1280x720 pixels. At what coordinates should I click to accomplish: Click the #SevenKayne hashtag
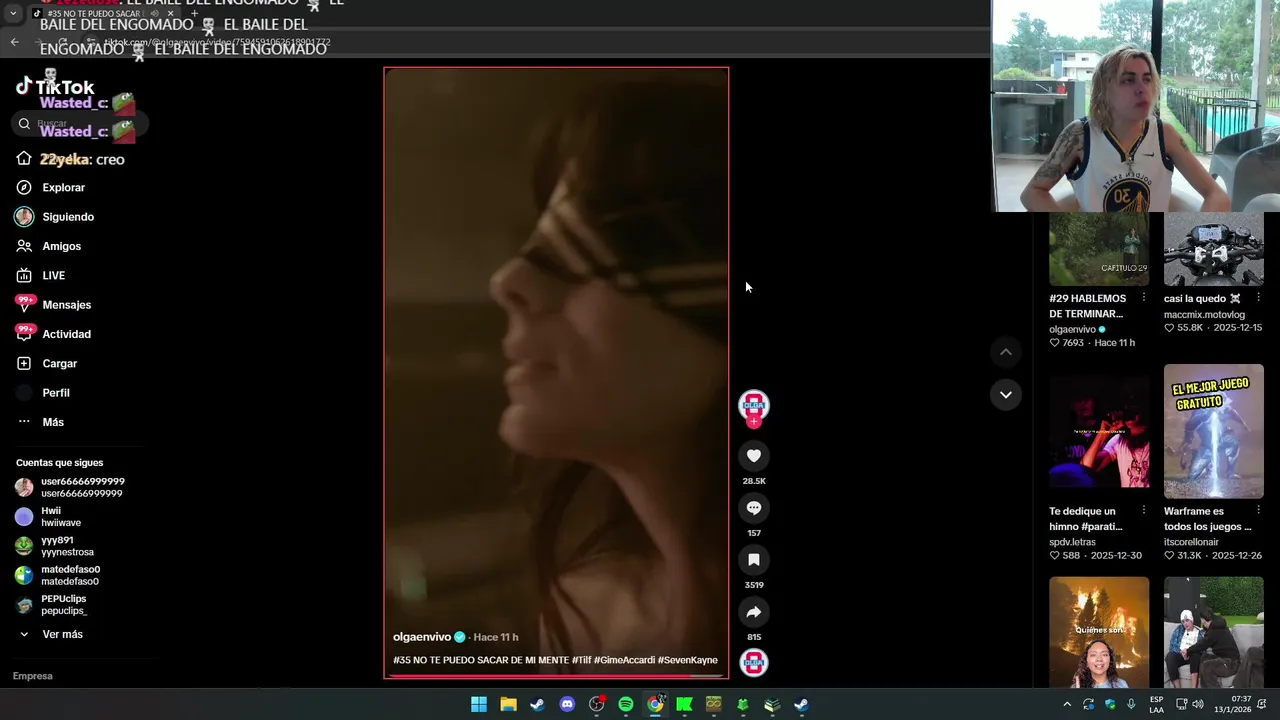coord(688,660)
